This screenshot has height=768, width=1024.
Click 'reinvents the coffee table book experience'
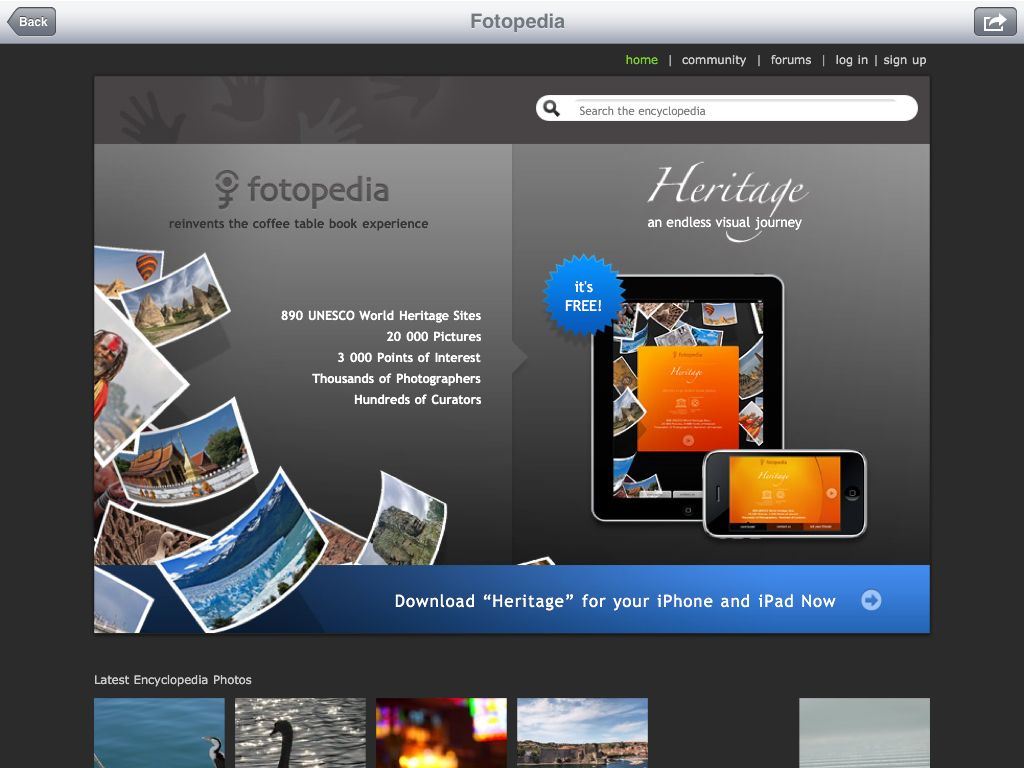[298, 223]
